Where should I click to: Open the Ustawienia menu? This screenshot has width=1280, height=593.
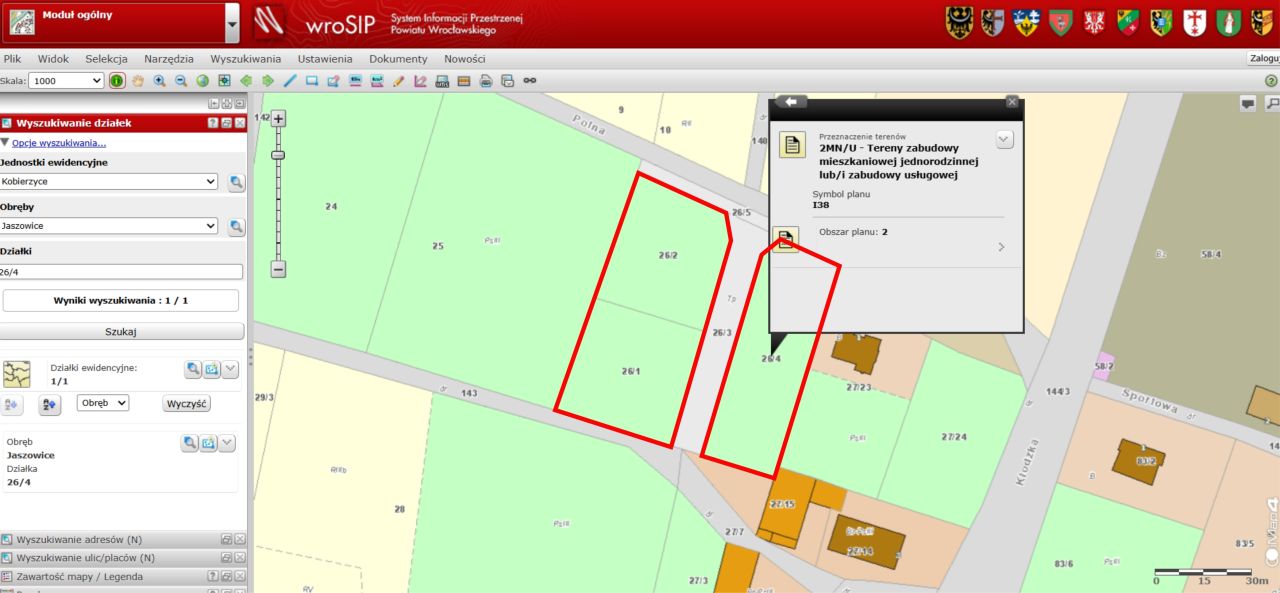(x=325, y=59)
